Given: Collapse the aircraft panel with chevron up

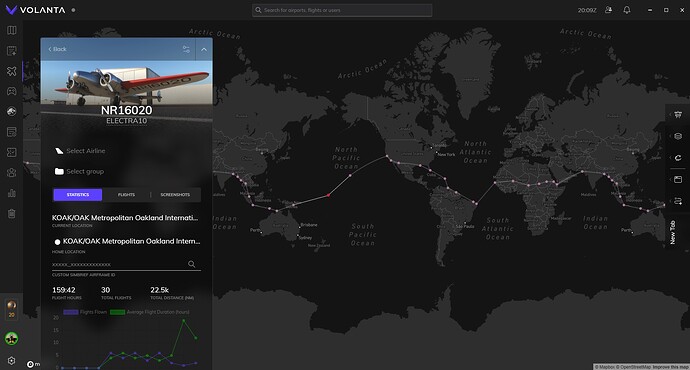Looking at the screenshot, I should [x=204, y=49].
